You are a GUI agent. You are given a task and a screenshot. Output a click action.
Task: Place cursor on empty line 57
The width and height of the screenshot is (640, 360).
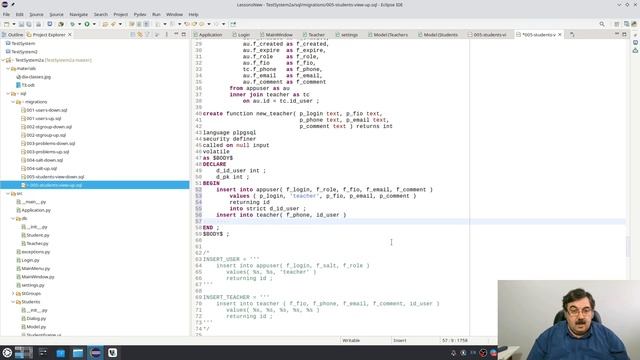[x=414, y=221]
